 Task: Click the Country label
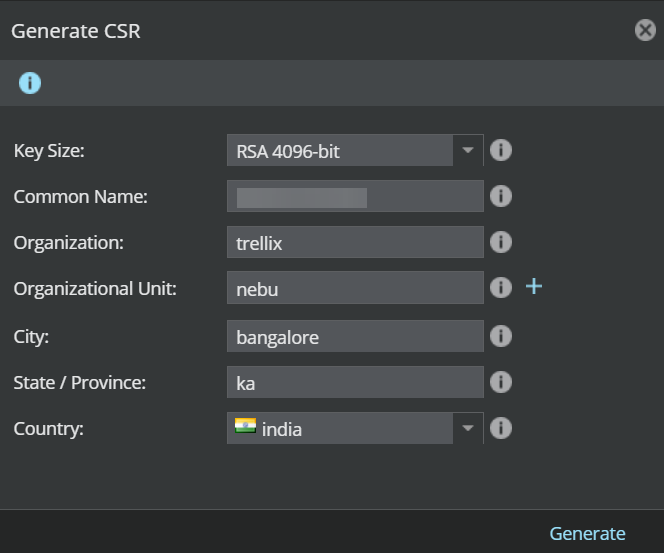pyautogui.click(x=48, y=429)
